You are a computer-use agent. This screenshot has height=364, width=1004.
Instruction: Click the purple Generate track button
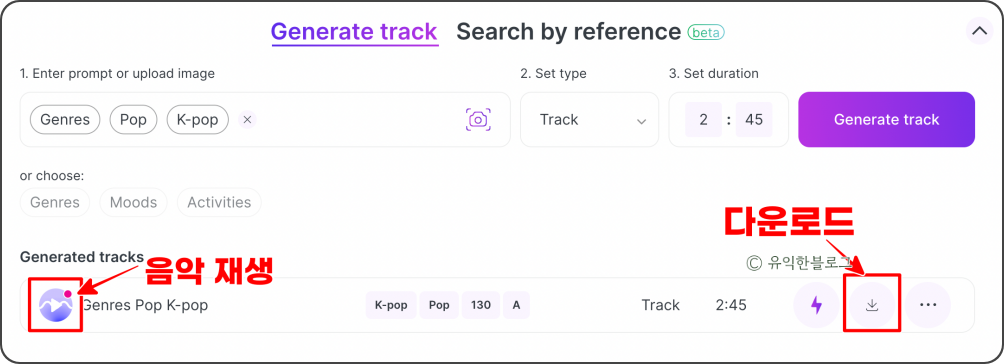[x=886, y=119]
